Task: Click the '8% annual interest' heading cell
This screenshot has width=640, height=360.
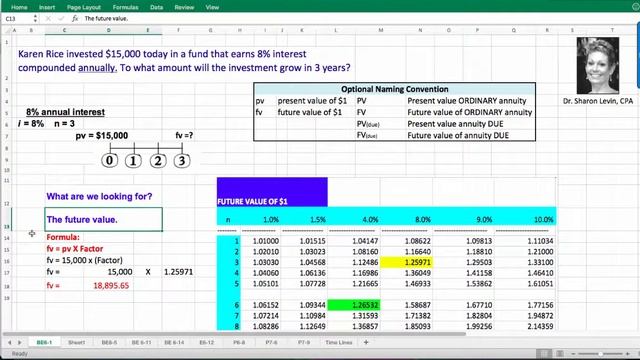Action: (x=65, y=112)
